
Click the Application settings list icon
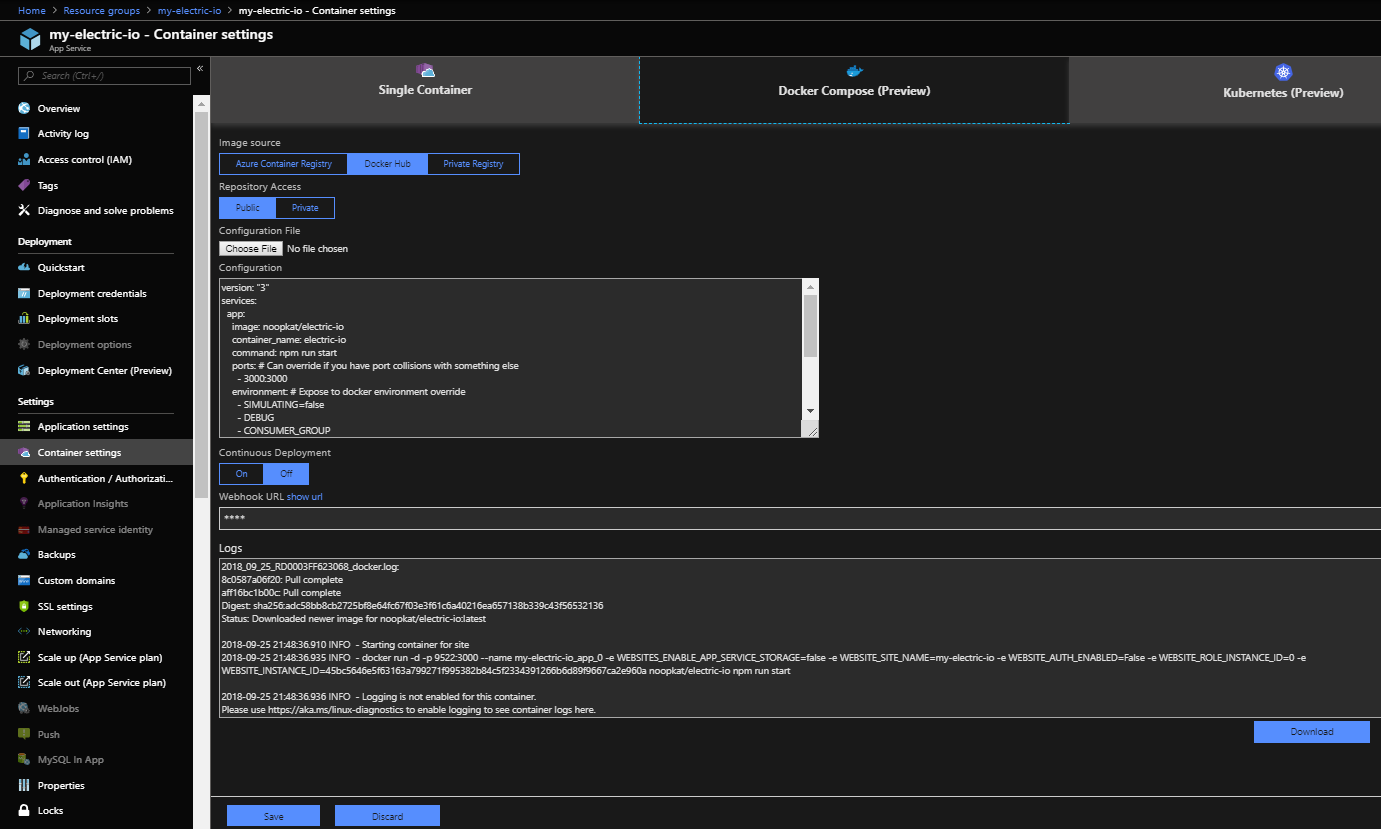pyautogui.click(x=24, y=427)
